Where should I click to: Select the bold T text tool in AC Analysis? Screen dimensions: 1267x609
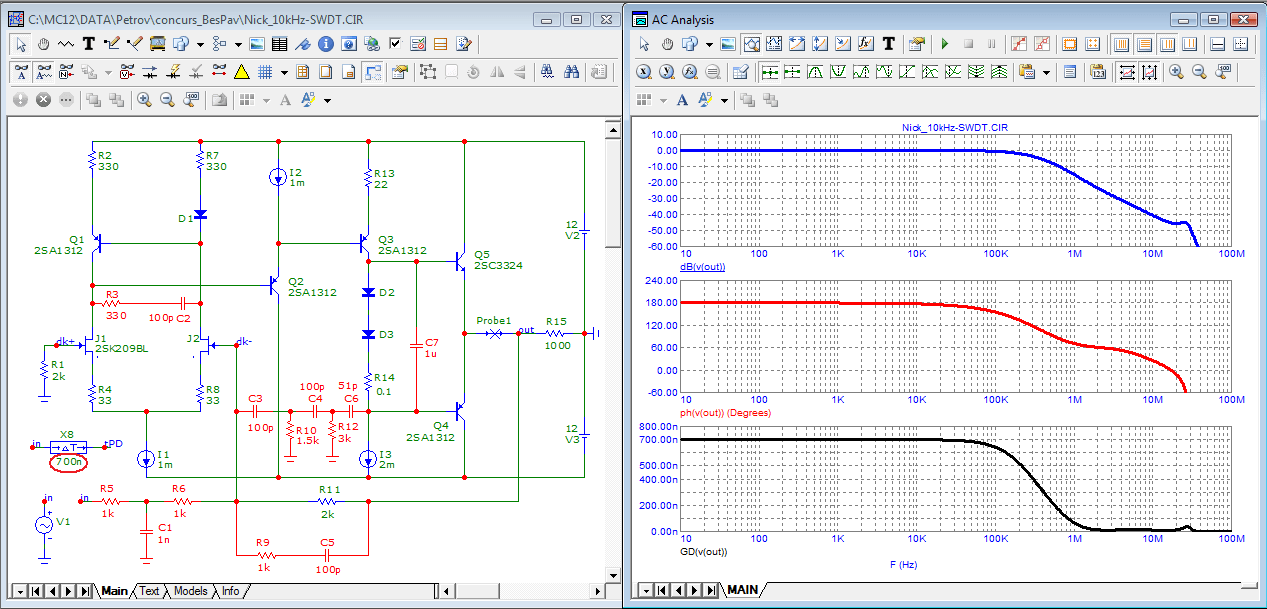888,44
